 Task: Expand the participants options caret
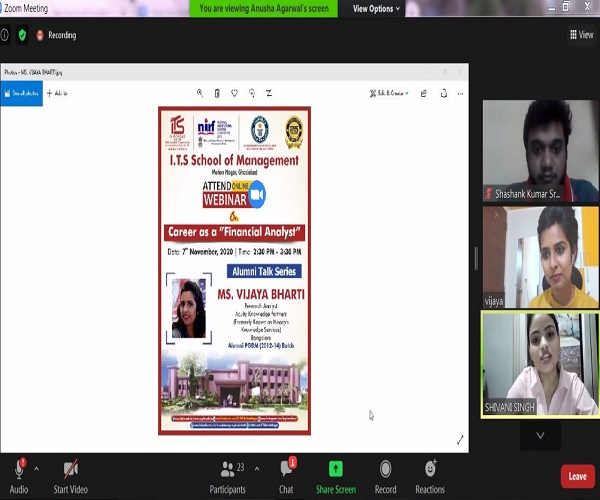[257, 468]
